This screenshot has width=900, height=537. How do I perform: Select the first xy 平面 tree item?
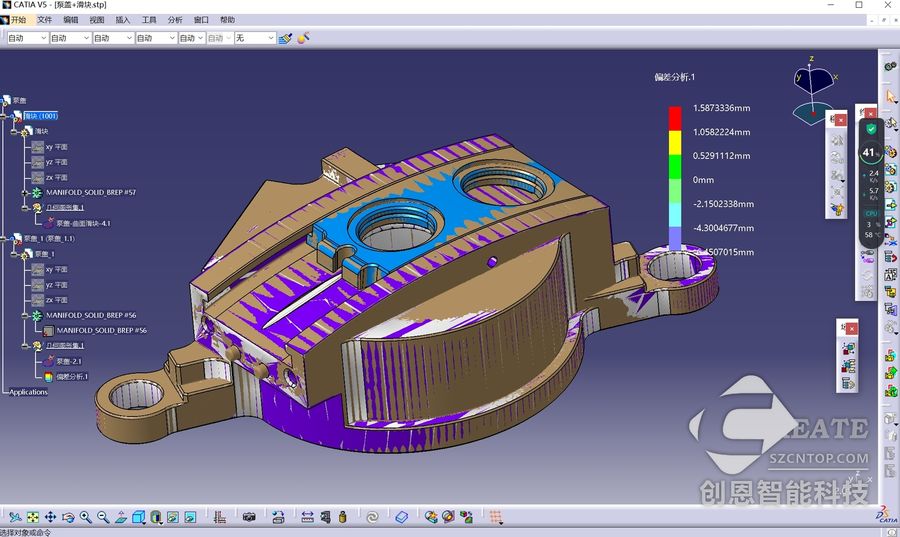[57, 147]
